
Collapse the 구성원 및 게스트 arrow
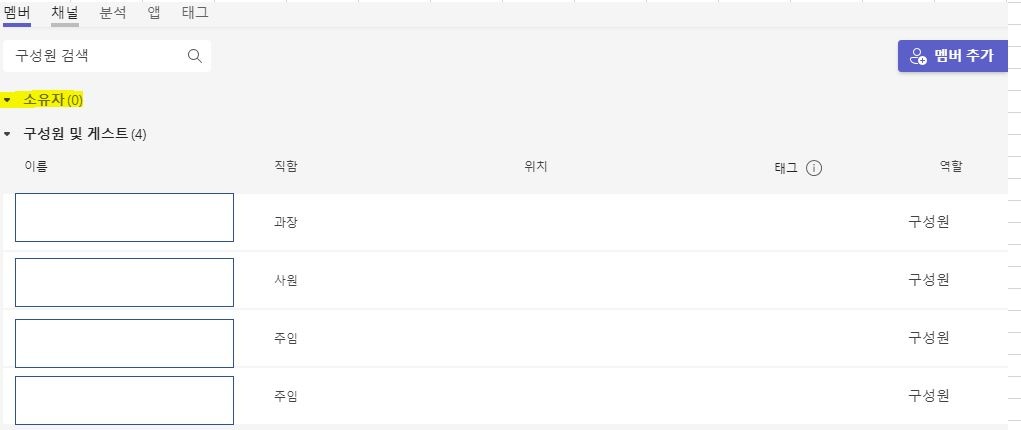[7, 134]
